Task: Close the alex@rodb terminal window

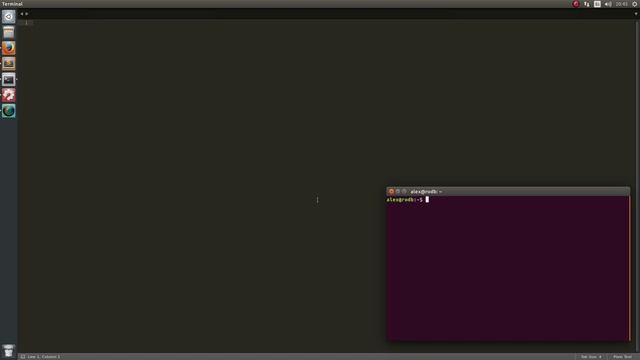Action: click(x=391, y=191)
